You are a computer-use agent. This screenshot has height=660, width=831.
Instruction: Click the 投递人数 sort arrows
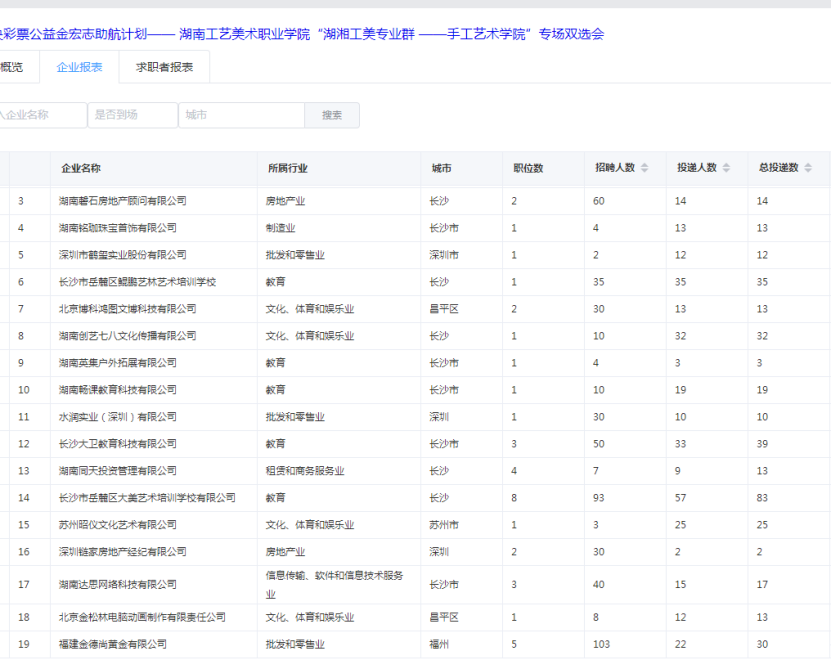tap(727, 168)
